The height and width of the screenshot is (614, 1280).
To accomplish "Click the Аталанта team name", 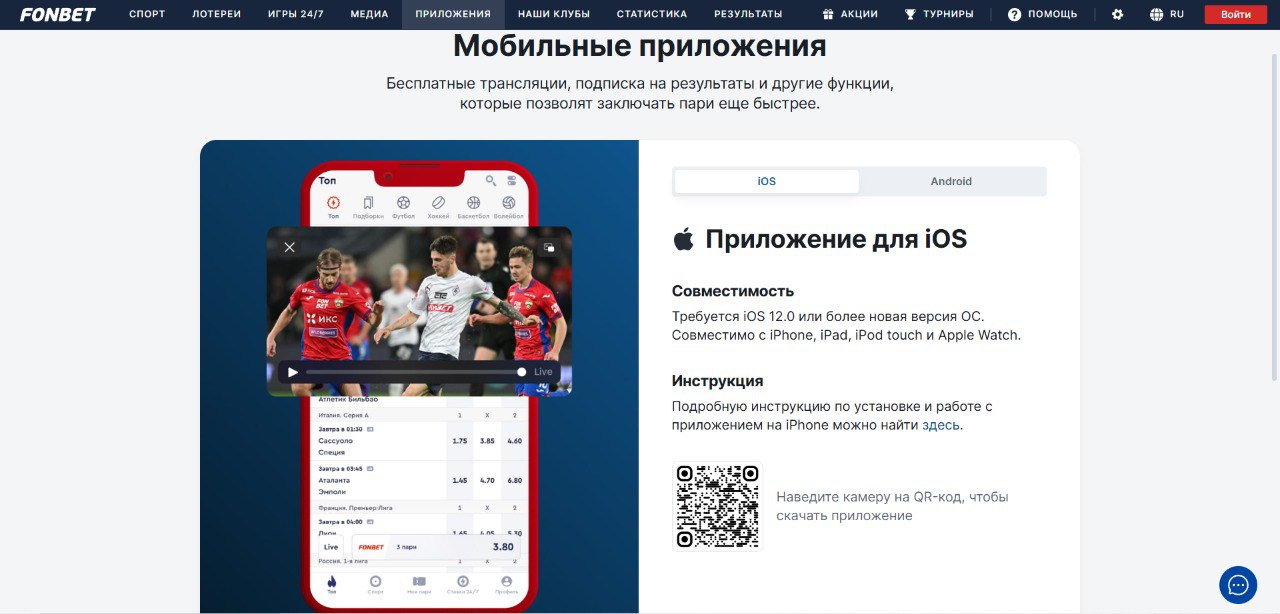I will tap(332, 481).
